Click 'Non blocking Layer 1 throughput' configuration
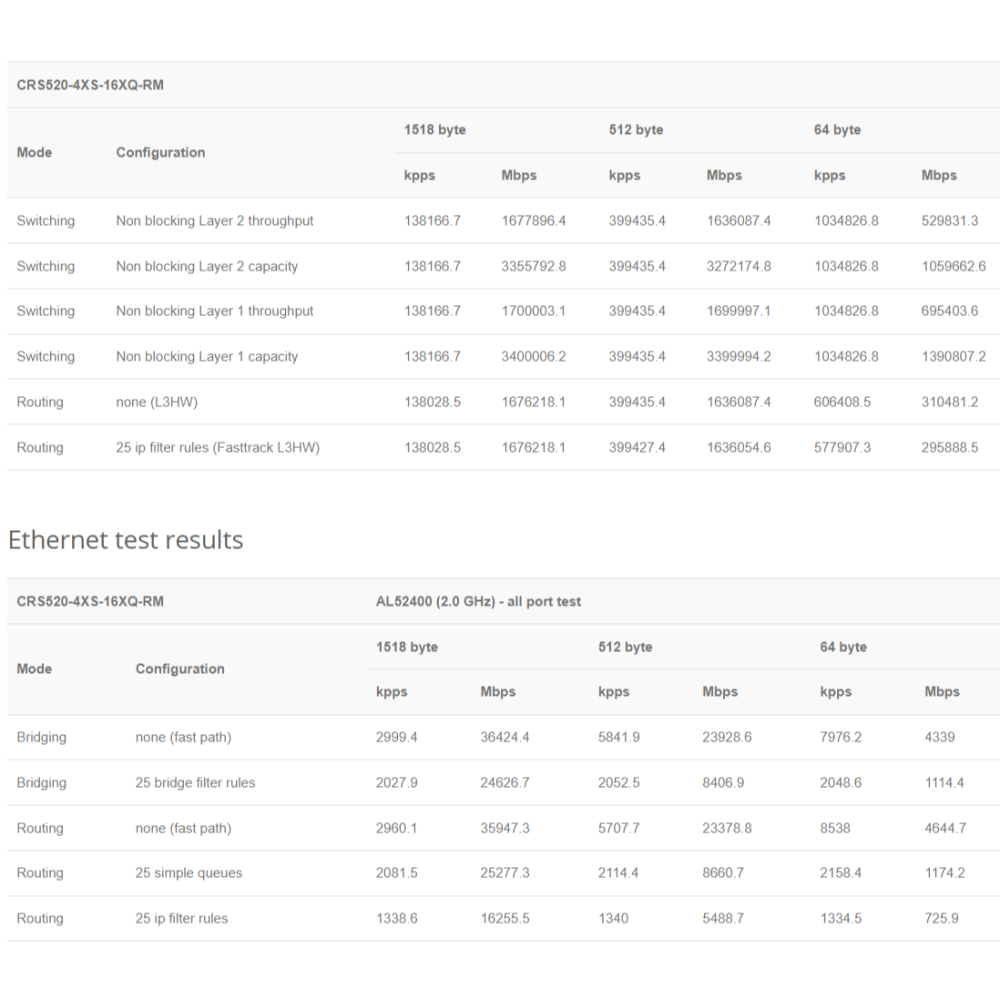 click(x=214, y=311)
